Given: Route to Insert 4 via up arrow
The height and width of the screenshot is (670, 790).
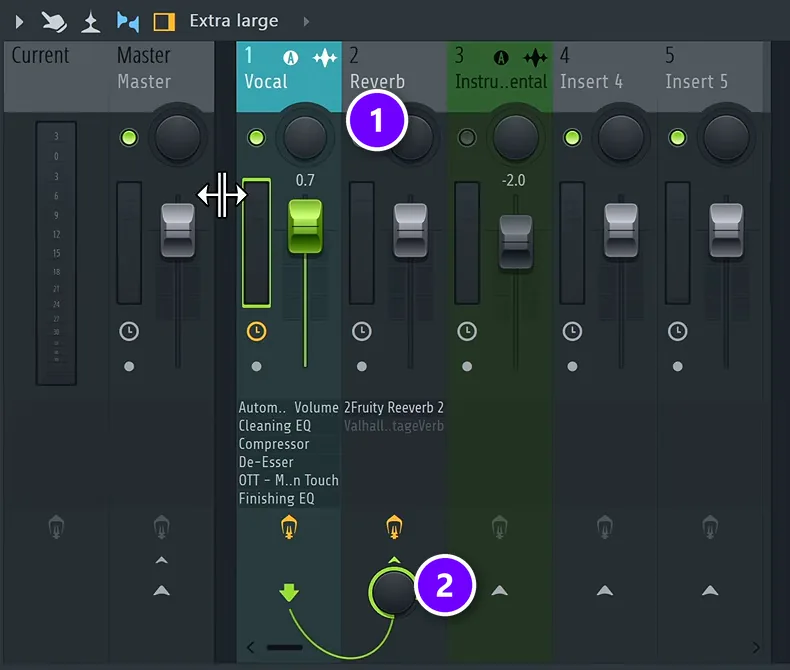Looking at the screenshot, I should point(605,590).
